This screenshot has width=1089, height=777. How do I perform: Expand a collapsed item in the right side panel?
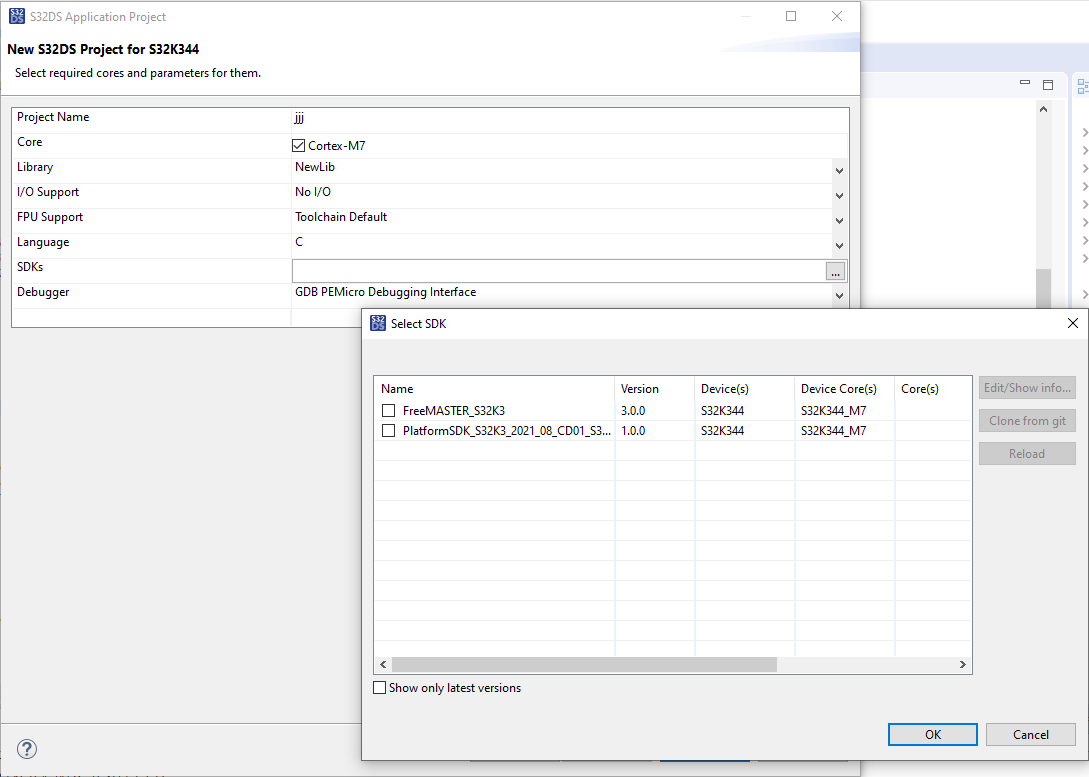pyautogui.click(x=1084, y=130)
